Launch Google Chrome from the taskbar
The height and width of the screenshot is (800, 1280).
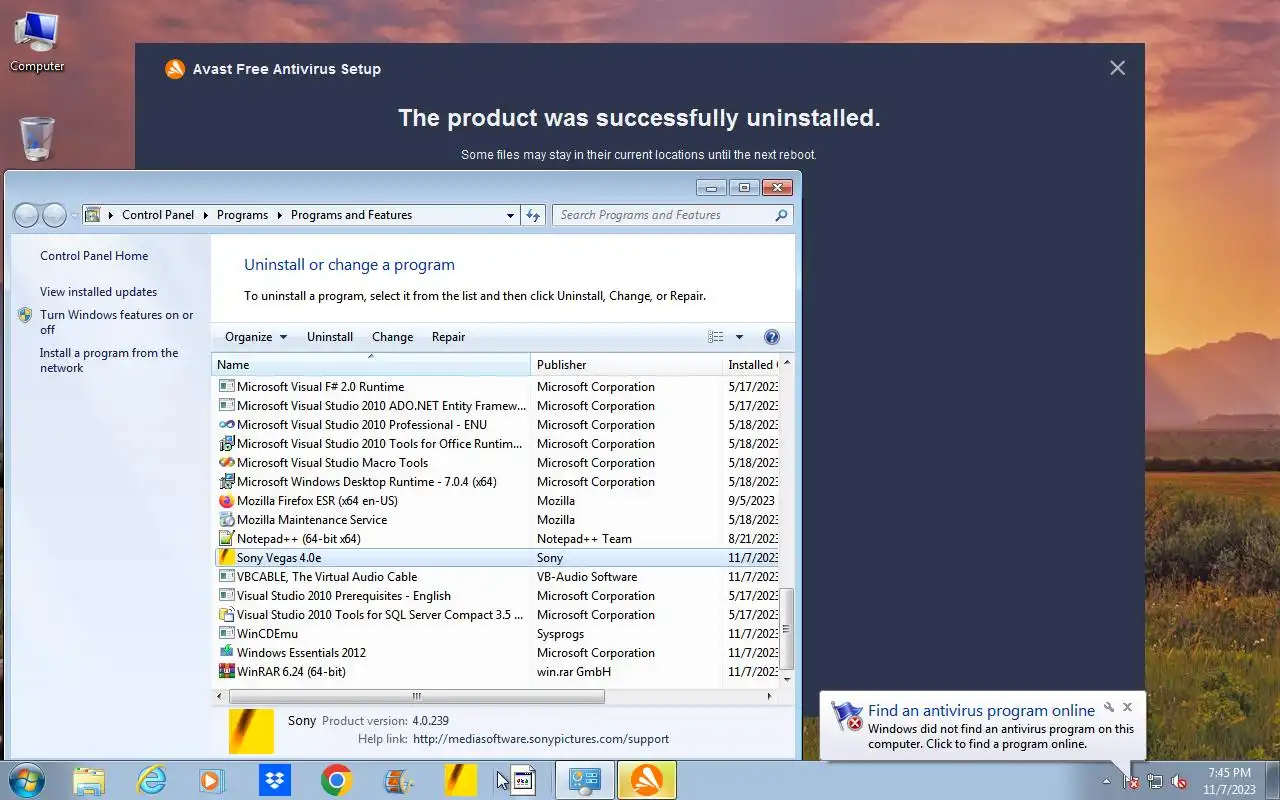(x=336, y=780)
